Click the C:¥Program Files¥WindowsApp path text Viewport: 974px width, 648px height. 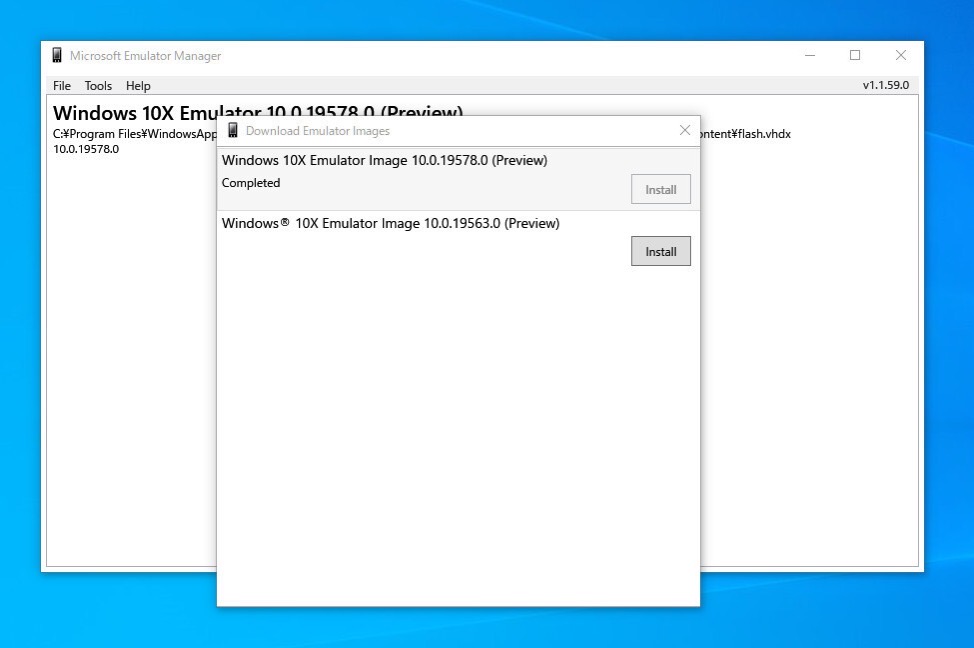tap(135, 134)
